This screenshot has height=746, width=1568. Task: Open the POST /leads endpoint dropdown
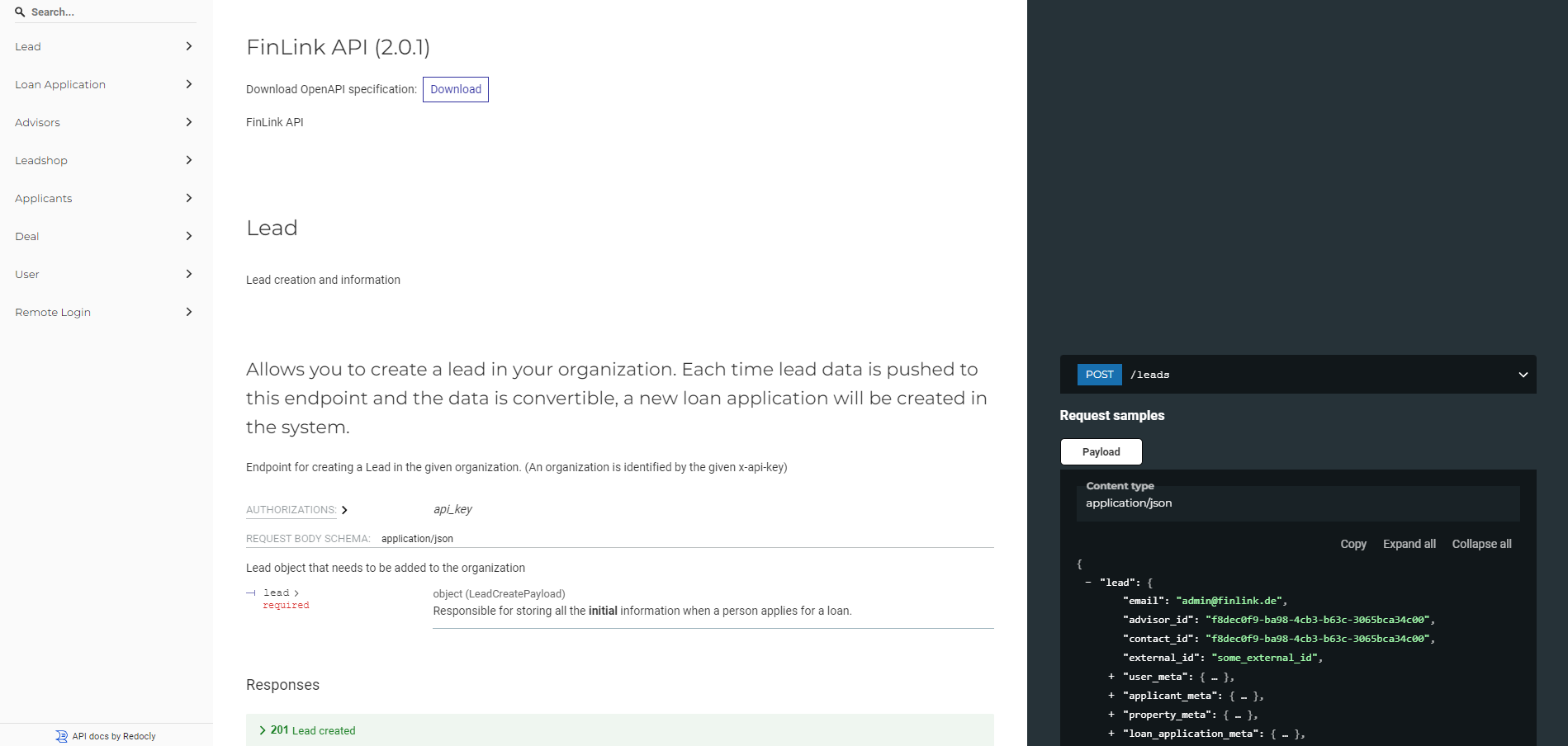(x=1298, y=375)
